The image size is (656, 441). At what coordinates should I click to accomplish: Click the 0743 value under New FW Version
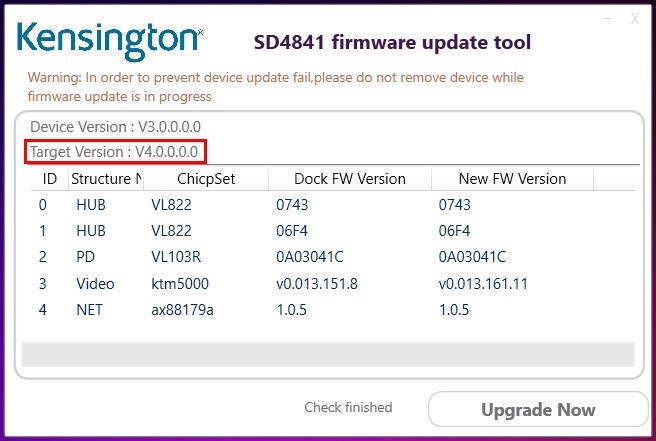(454, 205)
